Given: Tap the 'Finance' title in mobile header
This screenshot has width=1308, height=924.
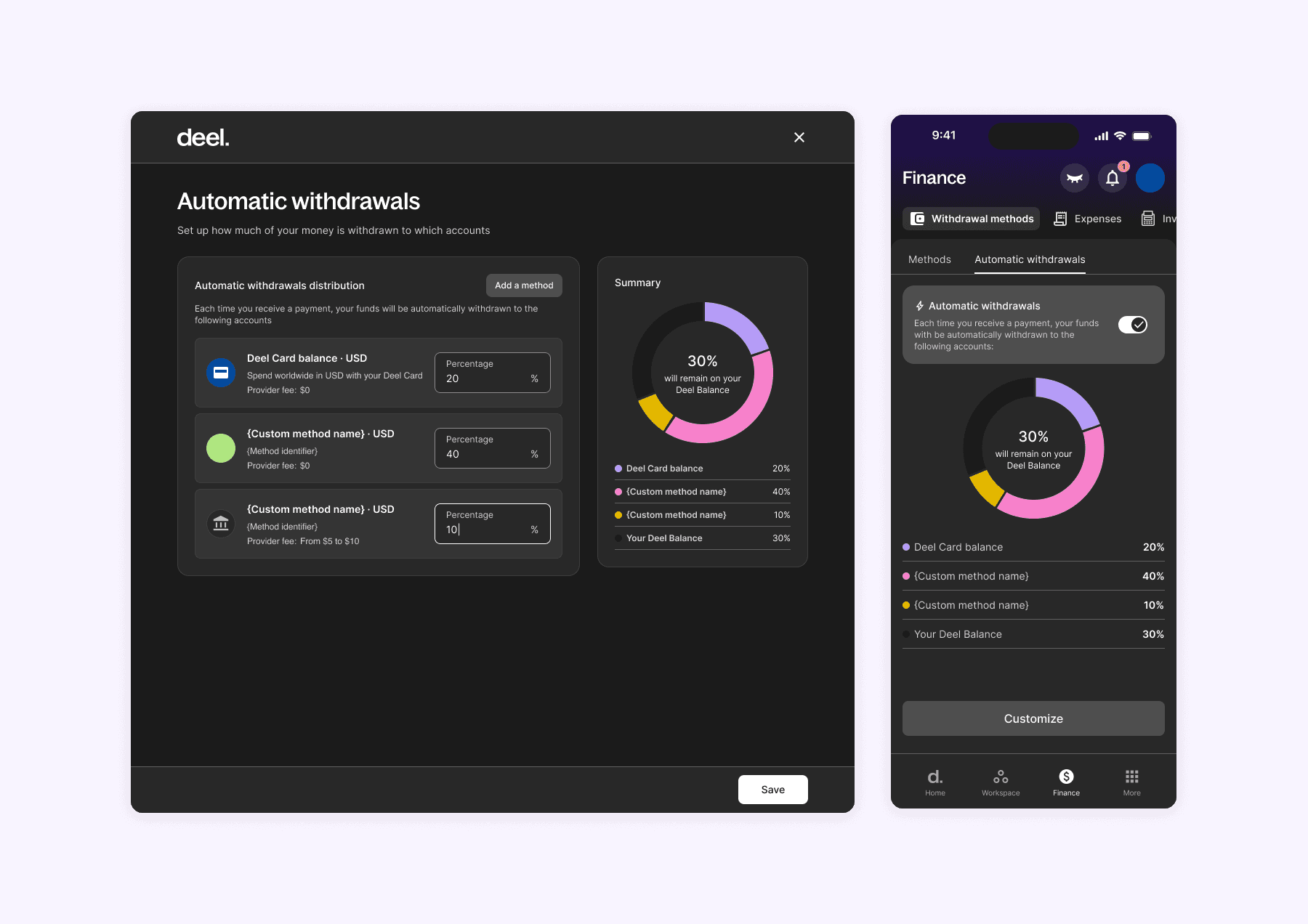Looking at the screenshot, I should (934, 178).
